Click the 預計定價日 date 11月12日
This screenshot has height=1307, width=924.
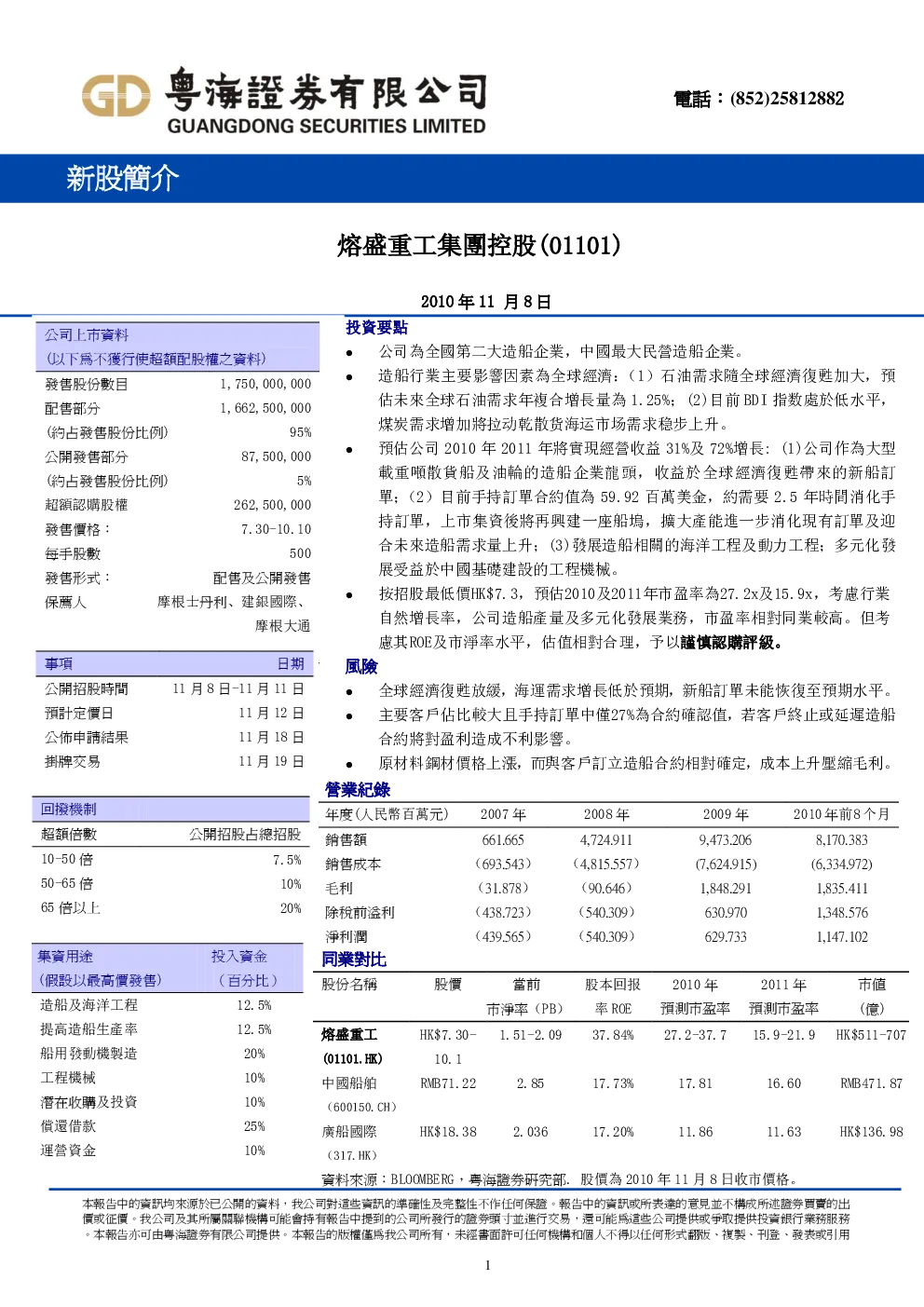(x=271, y=714)
